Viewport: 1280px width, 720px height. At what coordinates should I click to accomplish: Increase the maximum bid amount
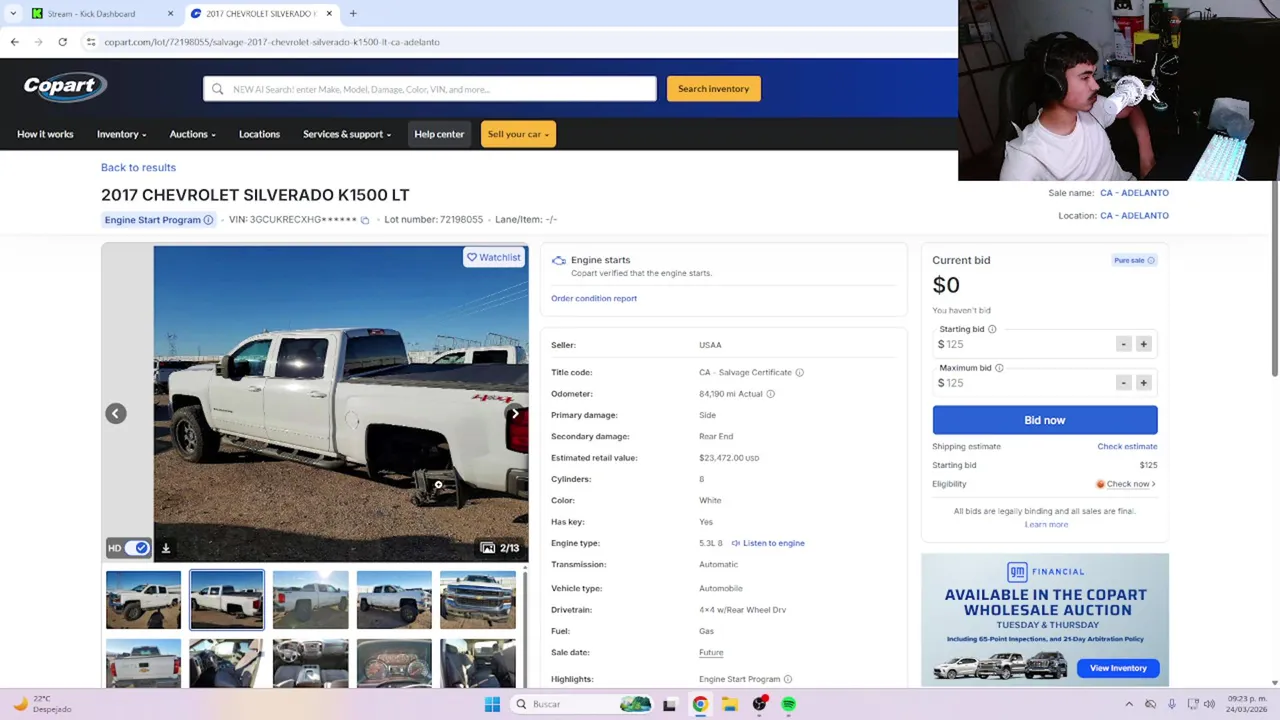[1144, 383]
